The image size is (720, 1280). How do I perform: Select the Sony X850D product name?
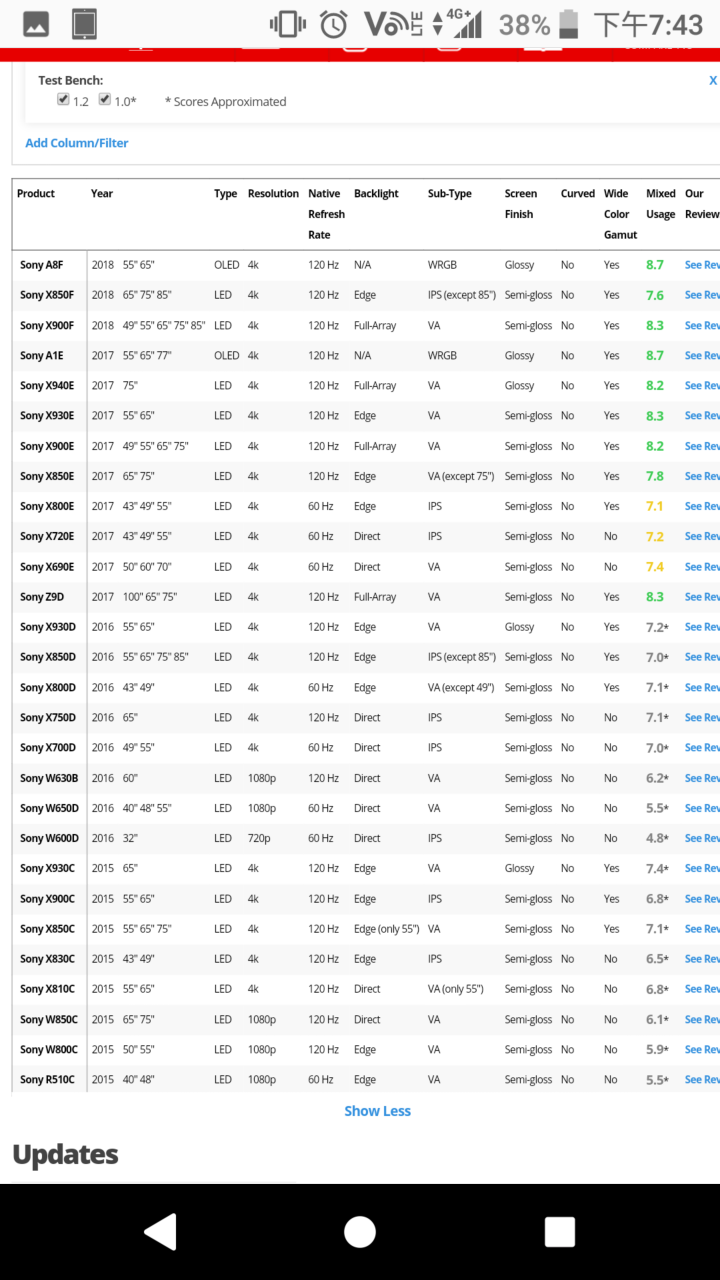click(x=48, y=657)
